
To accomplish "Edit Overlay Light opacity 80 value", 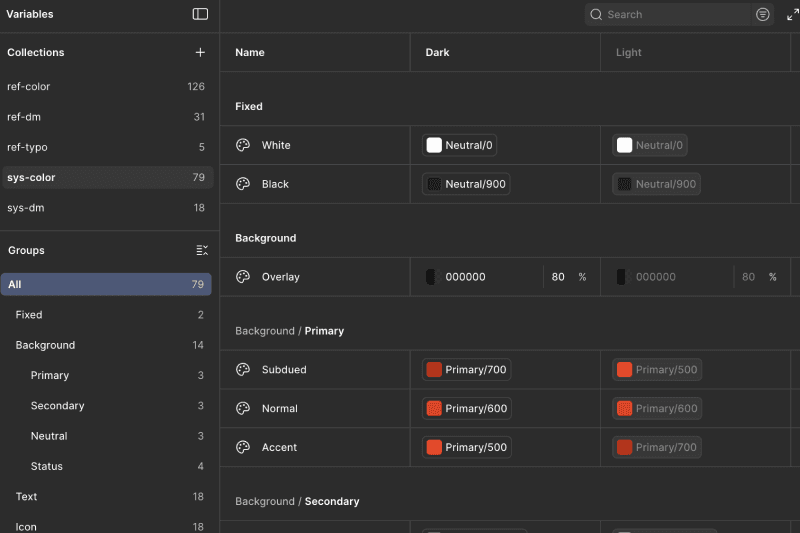I will click(x=748, y=277).
